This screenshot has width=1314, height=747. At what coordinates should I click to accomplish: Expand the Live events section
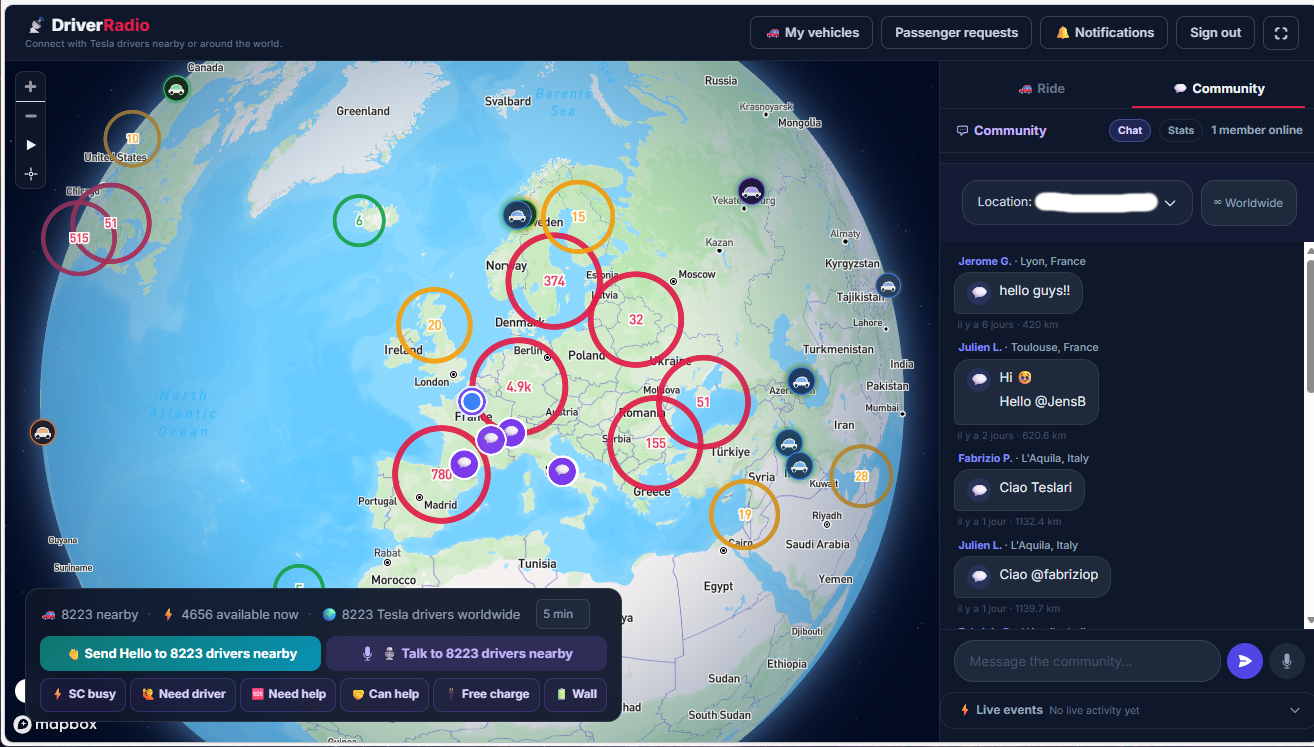coord(1127,710)
